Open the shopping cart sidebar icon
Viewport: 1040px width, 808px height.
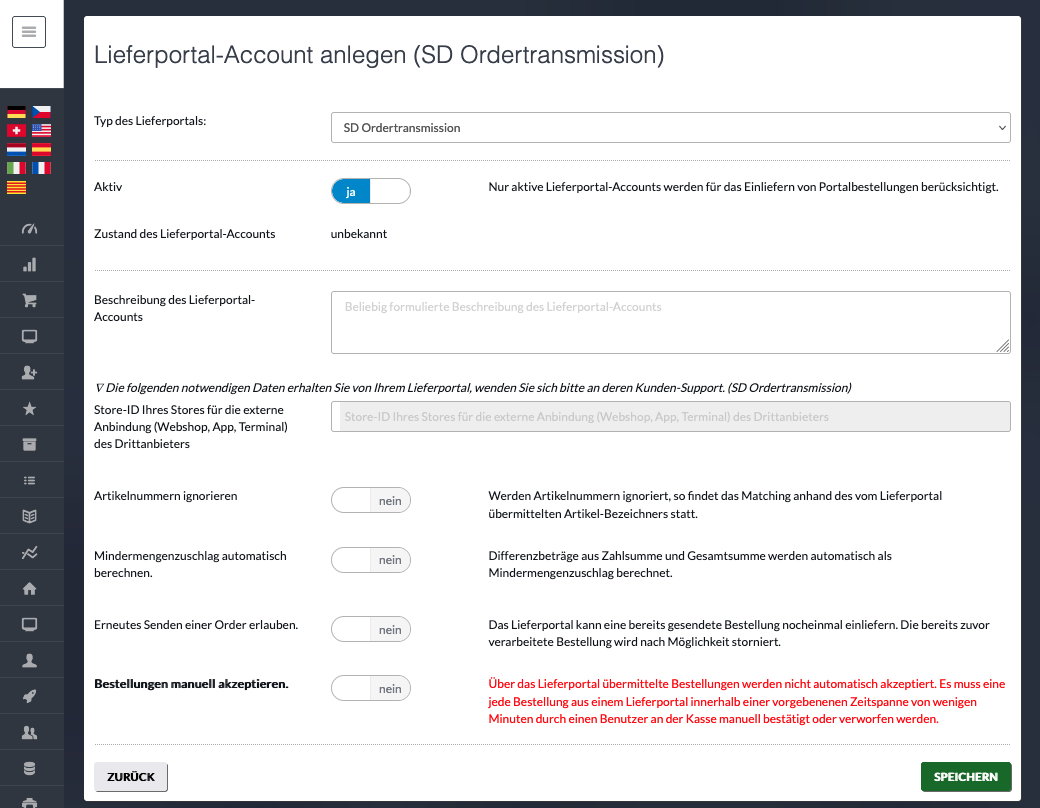(x=29, y=301)
